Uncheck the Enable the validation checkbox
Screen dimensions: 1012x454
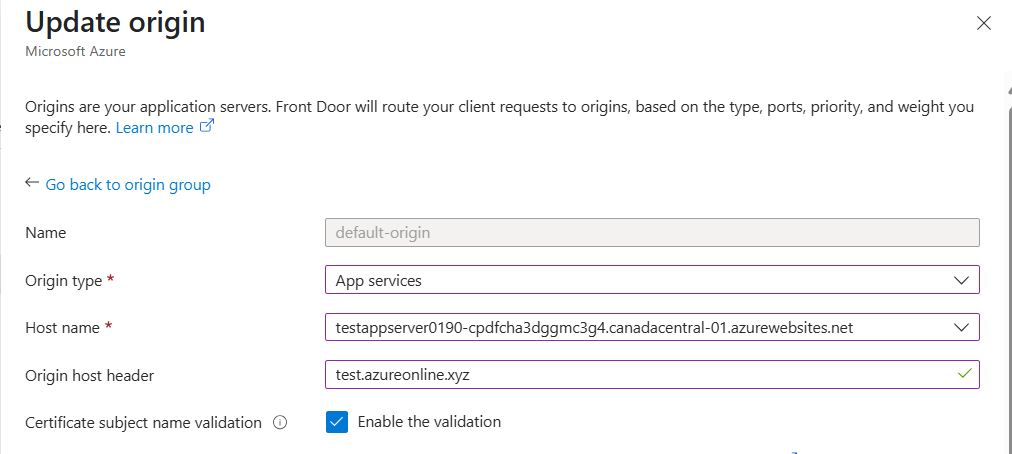point(337,422)
